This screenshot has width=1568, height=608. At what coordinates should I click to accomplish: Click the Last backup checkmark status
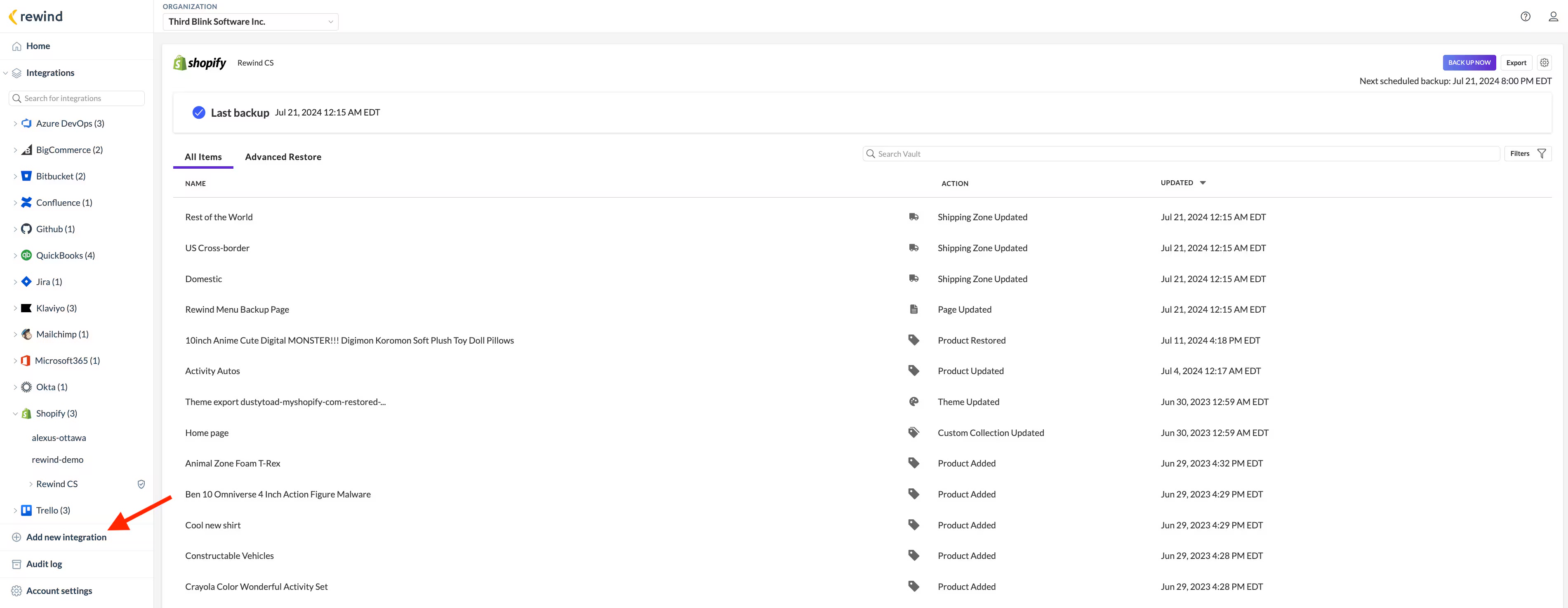pos(198,113)
